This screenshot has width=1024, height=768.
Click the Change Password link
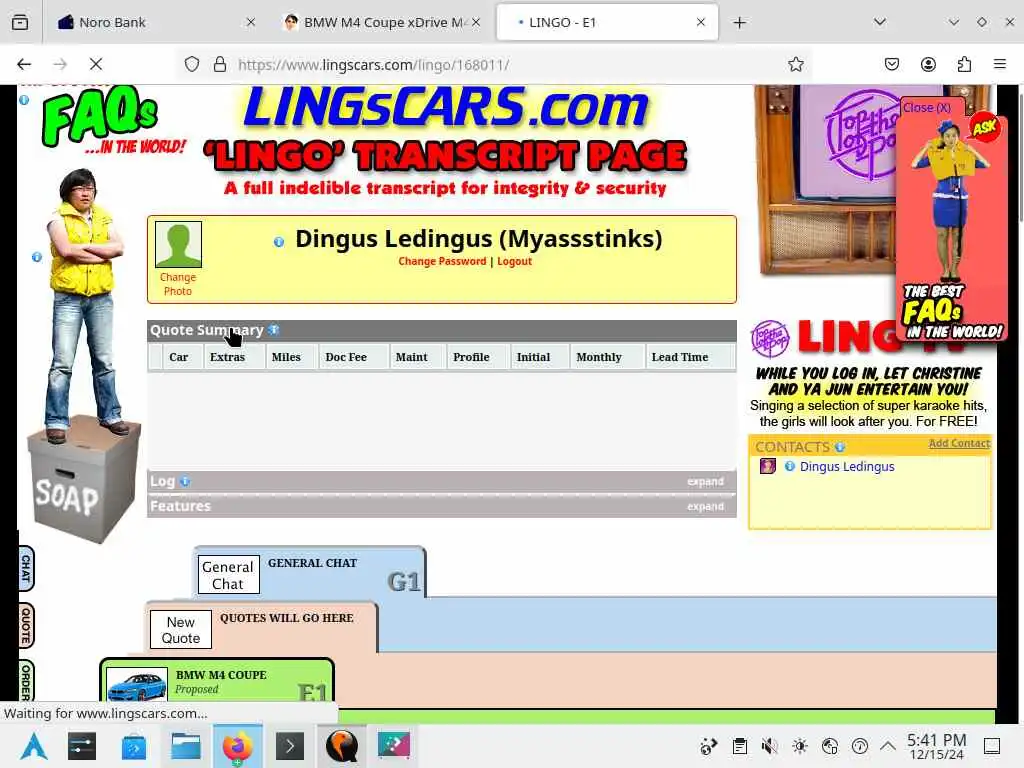click(442, 261)
